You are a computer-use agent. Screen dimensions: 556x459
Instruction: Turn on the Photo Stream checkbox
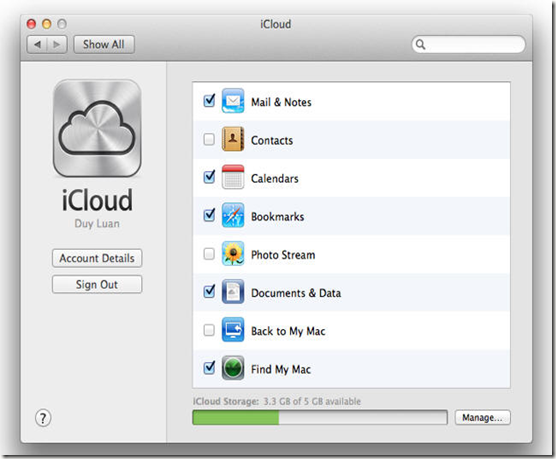point(209,254)
